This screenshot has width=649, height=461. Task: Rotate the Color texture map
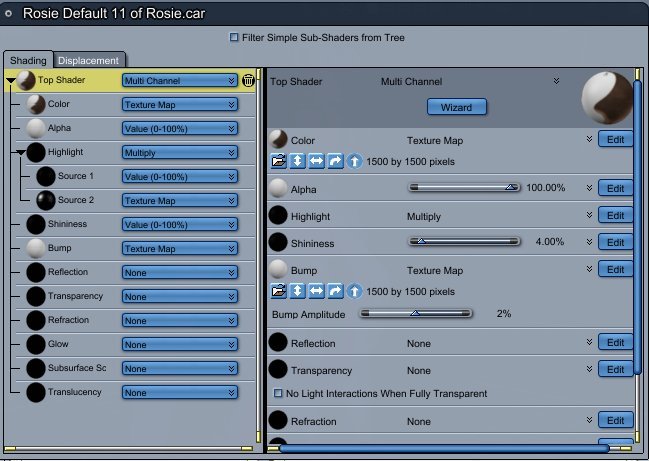coord(335,161)
